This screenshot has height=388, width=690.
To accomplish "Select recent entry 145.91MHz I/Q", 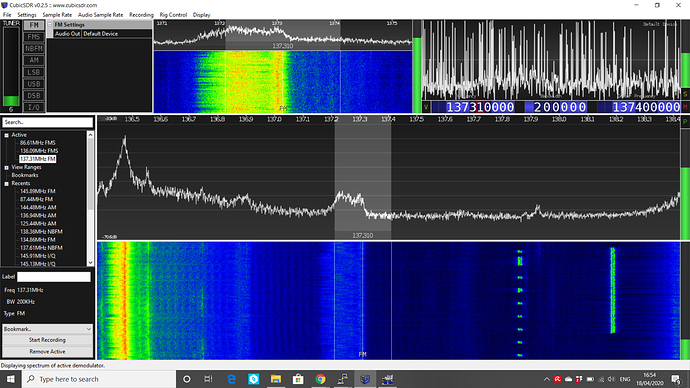I will point(38,256).
